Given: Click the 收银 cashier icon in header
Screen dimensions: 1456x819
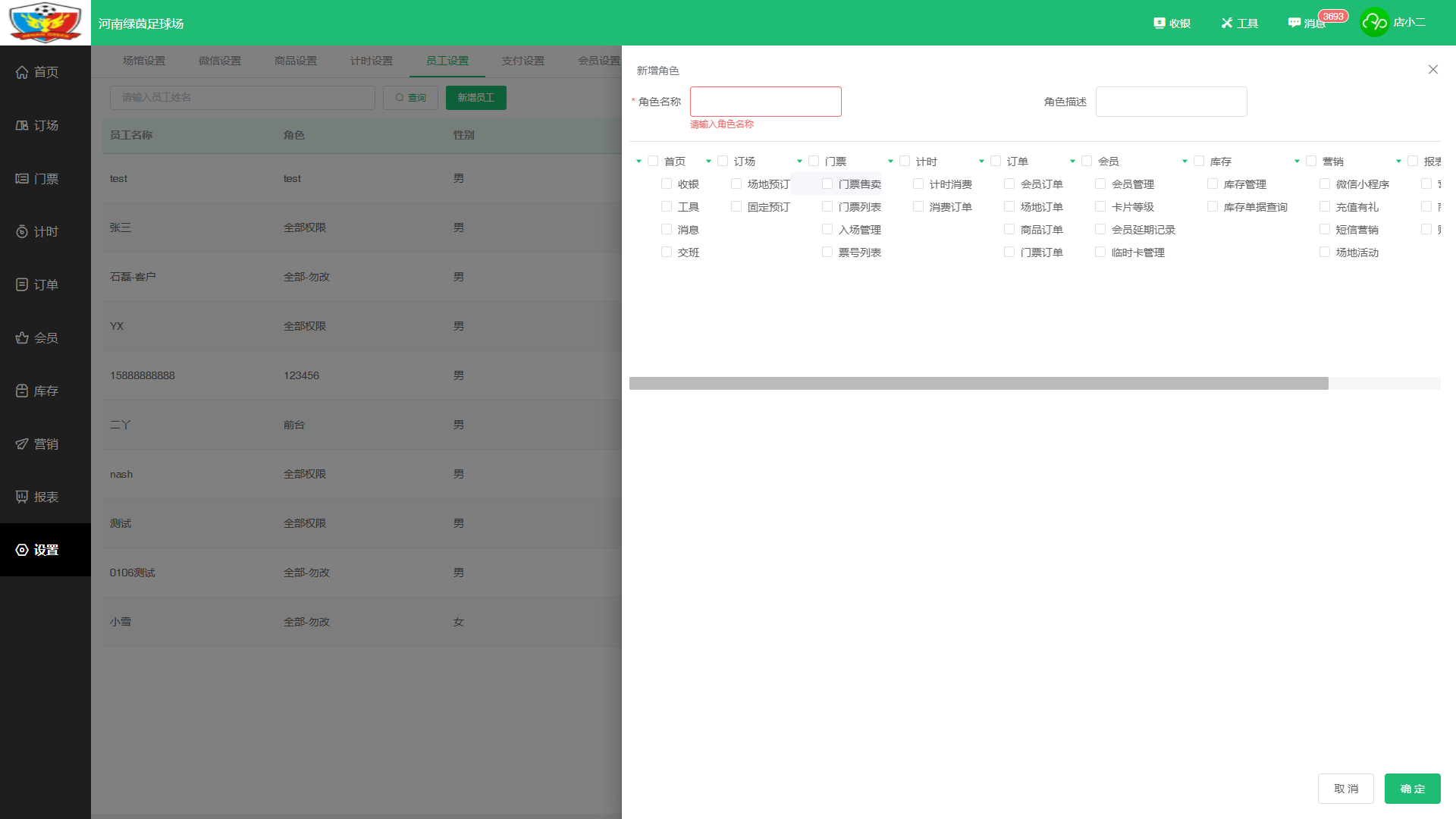Looking at the screenshot, I should tap(1159, 24).
